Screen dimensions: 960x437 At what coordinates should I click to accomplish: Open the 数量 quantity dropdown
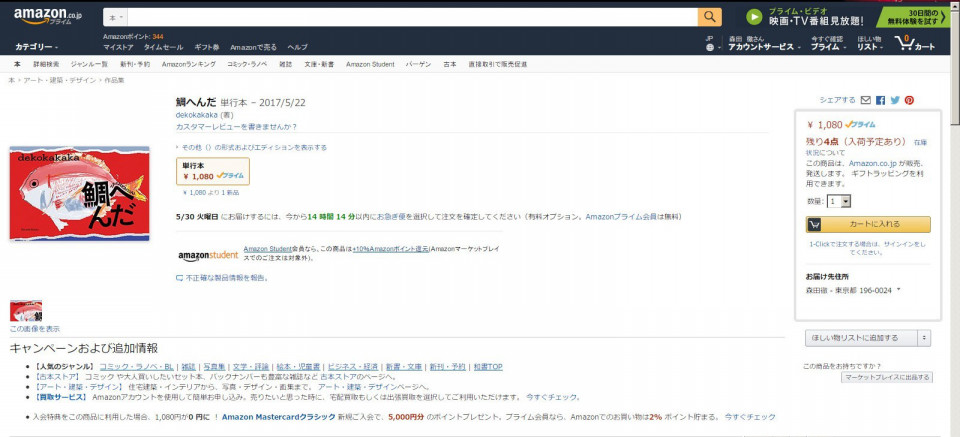[x=839, y=201]
